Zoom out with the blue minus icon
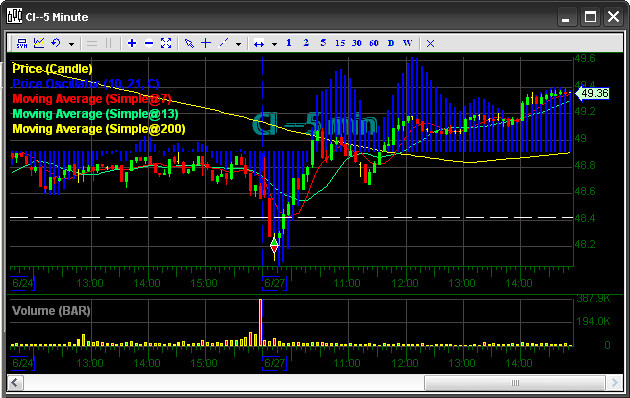This screenshot has height=398, width=630. tap(149, 43)
